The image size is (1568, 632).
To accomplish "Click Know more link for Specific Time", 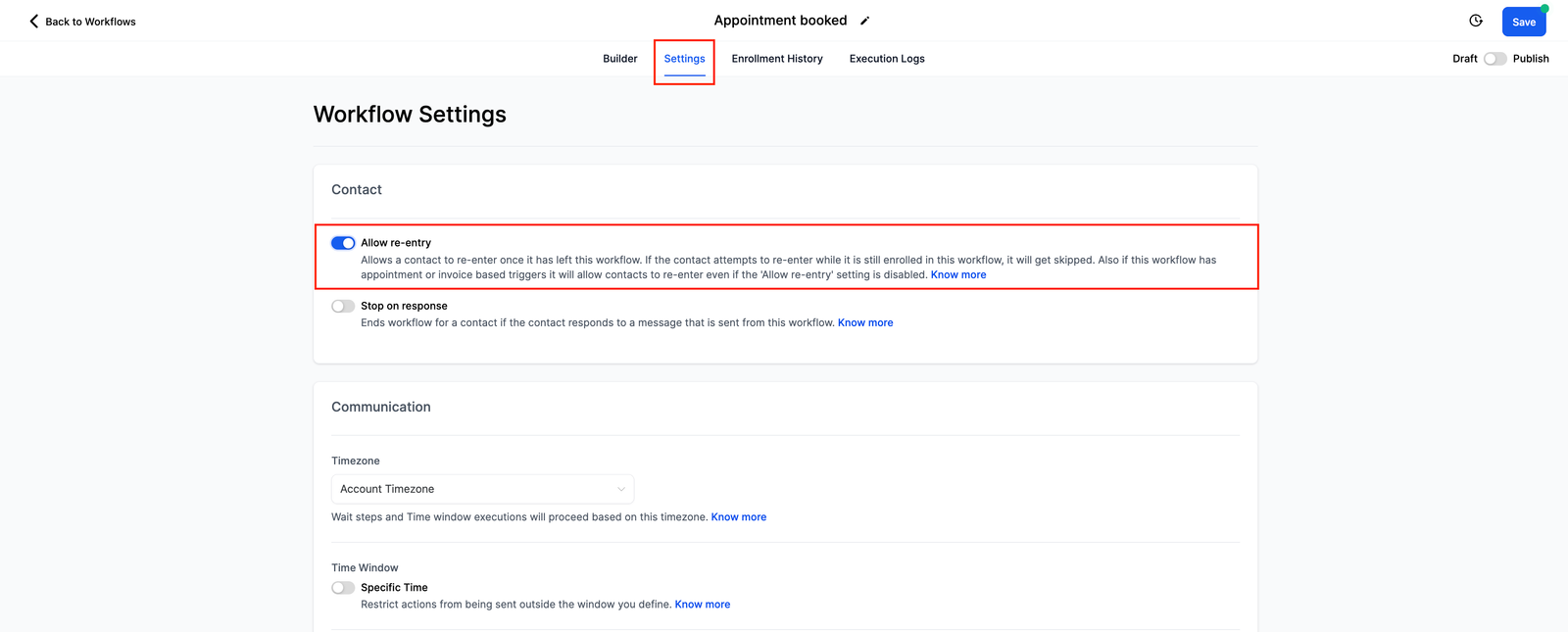I will [x=703, y=605].
